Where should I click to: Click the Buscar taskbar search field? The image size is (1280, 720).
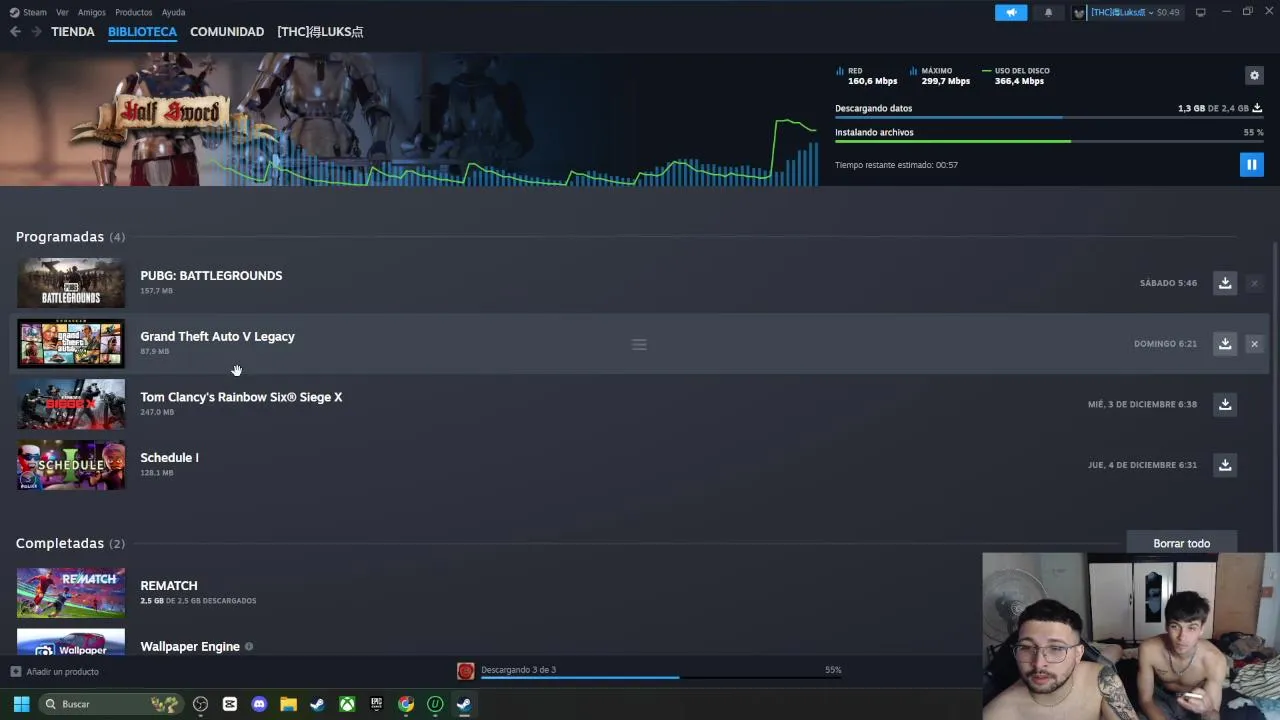pyautogui.click(x=110, y=704)
